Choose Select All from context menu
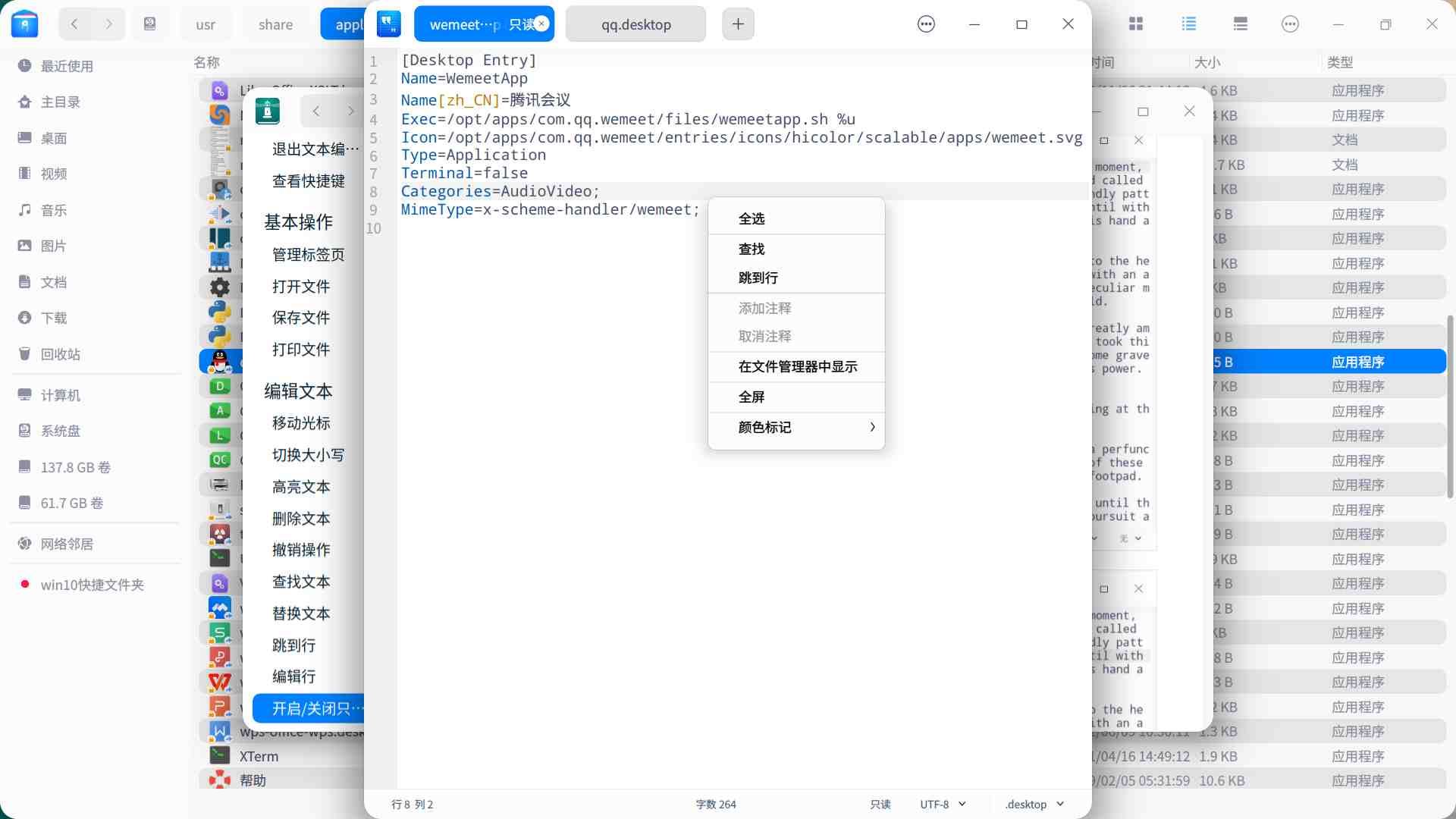 pyautogui.click(x=752, y=219)
